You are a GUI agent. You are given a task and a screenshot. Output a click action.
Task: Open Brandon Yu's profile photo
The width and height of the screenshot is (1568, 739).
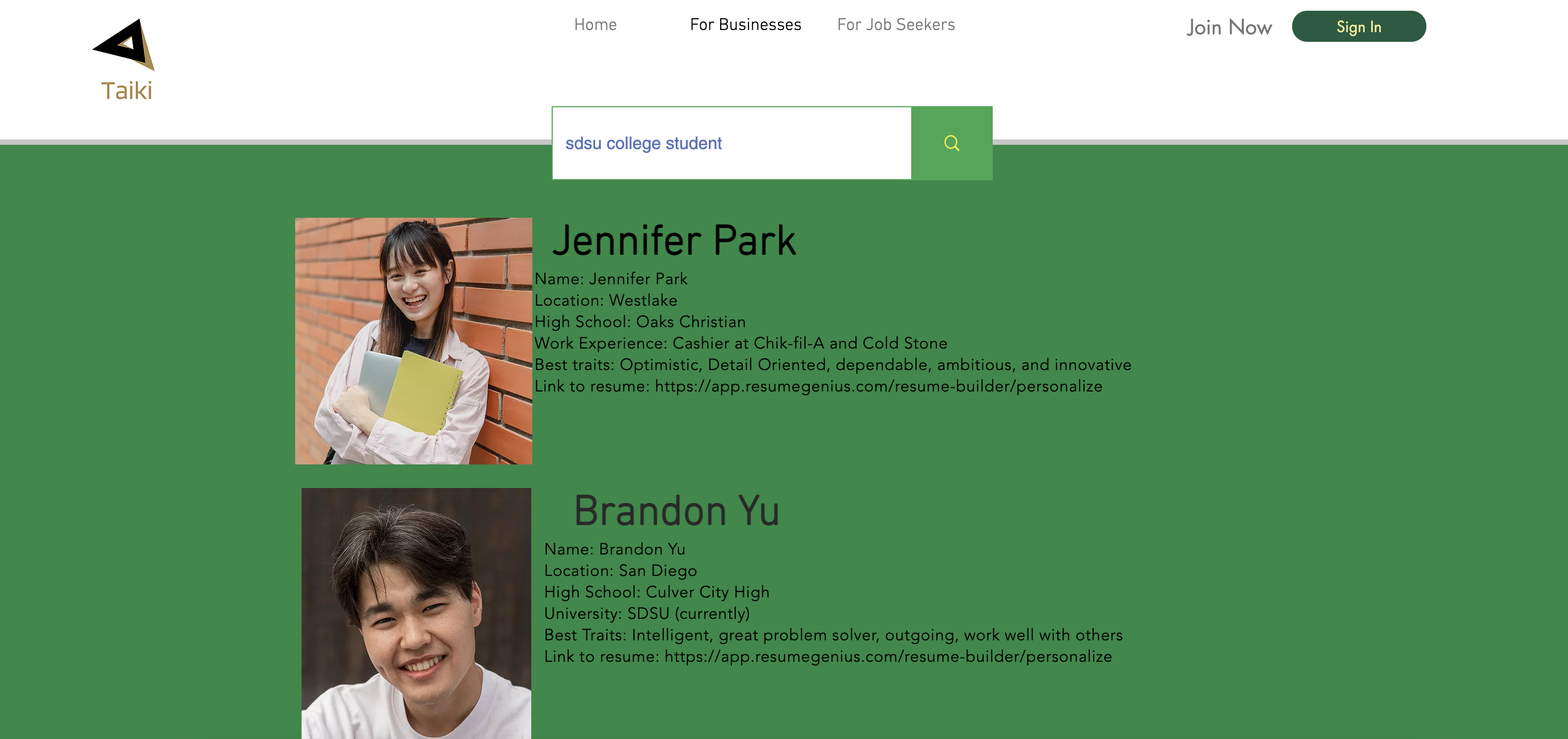pos(416,613)
